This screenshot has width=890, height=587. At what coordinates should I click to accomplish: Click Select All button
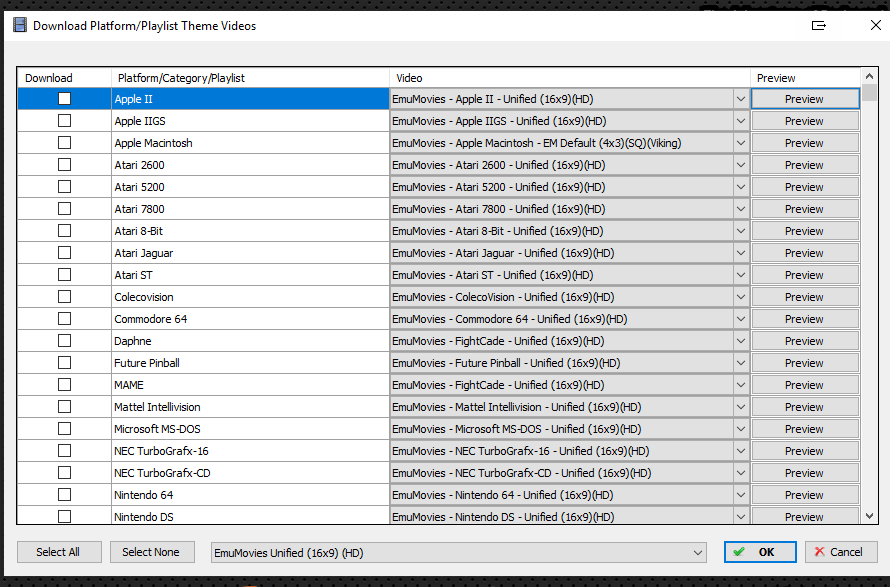point(59,552)
